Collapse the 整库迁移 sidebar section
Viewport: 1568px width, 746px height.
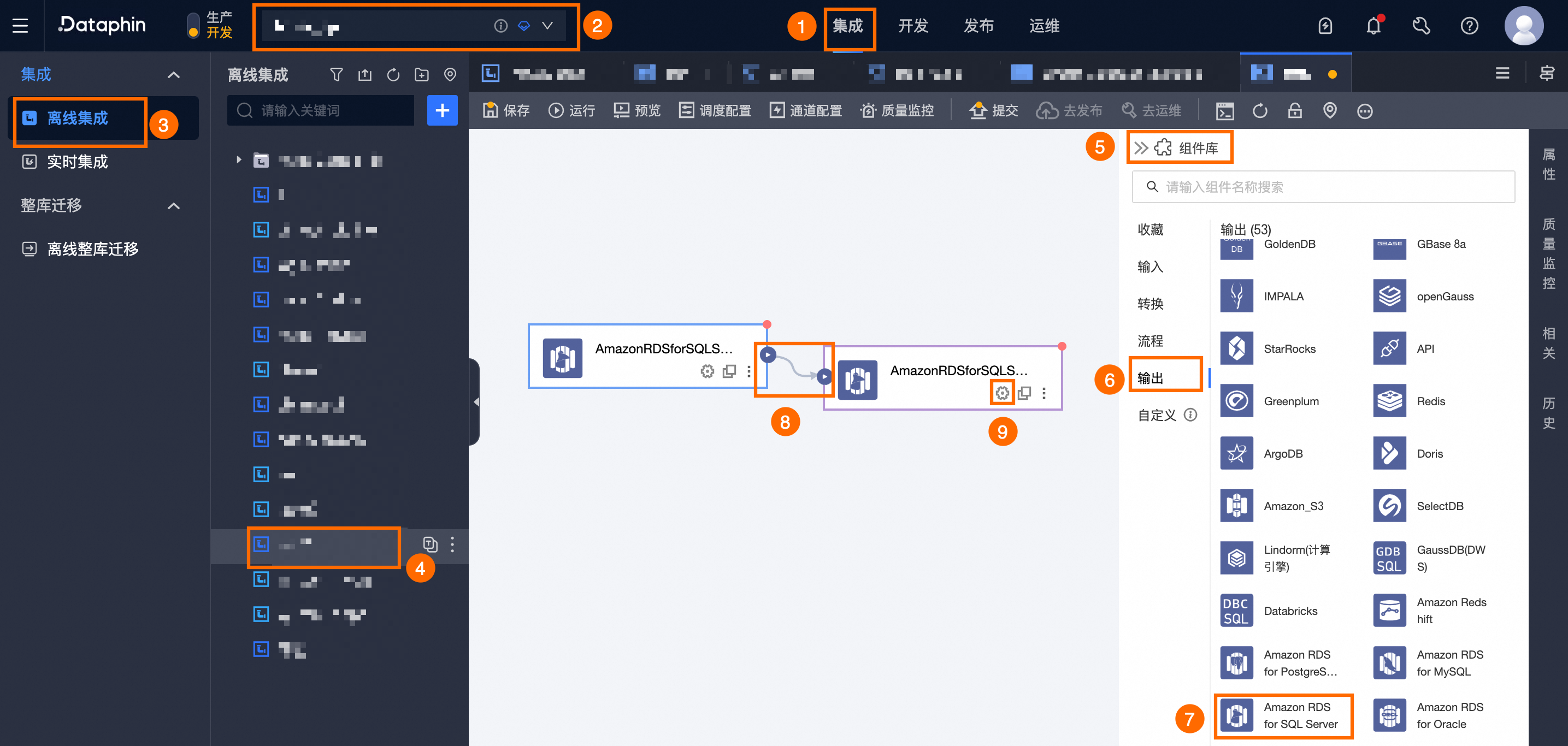click(174, 206)
